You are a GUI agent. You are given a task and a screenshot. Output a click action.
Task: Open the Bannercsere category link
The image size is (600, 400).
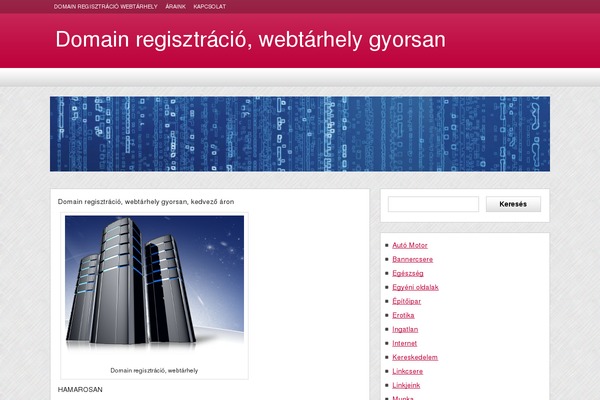pyautogui.click(x=412, y=260)
